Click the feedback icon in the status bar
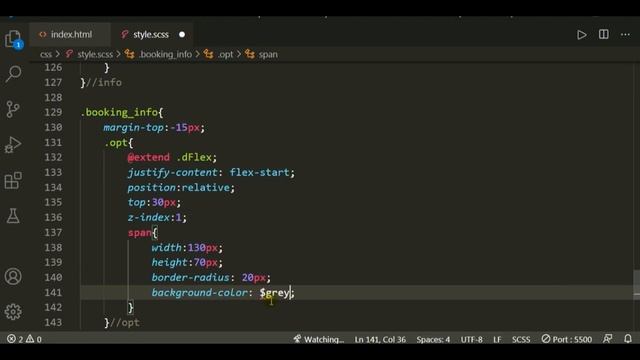 coord(608,339)
